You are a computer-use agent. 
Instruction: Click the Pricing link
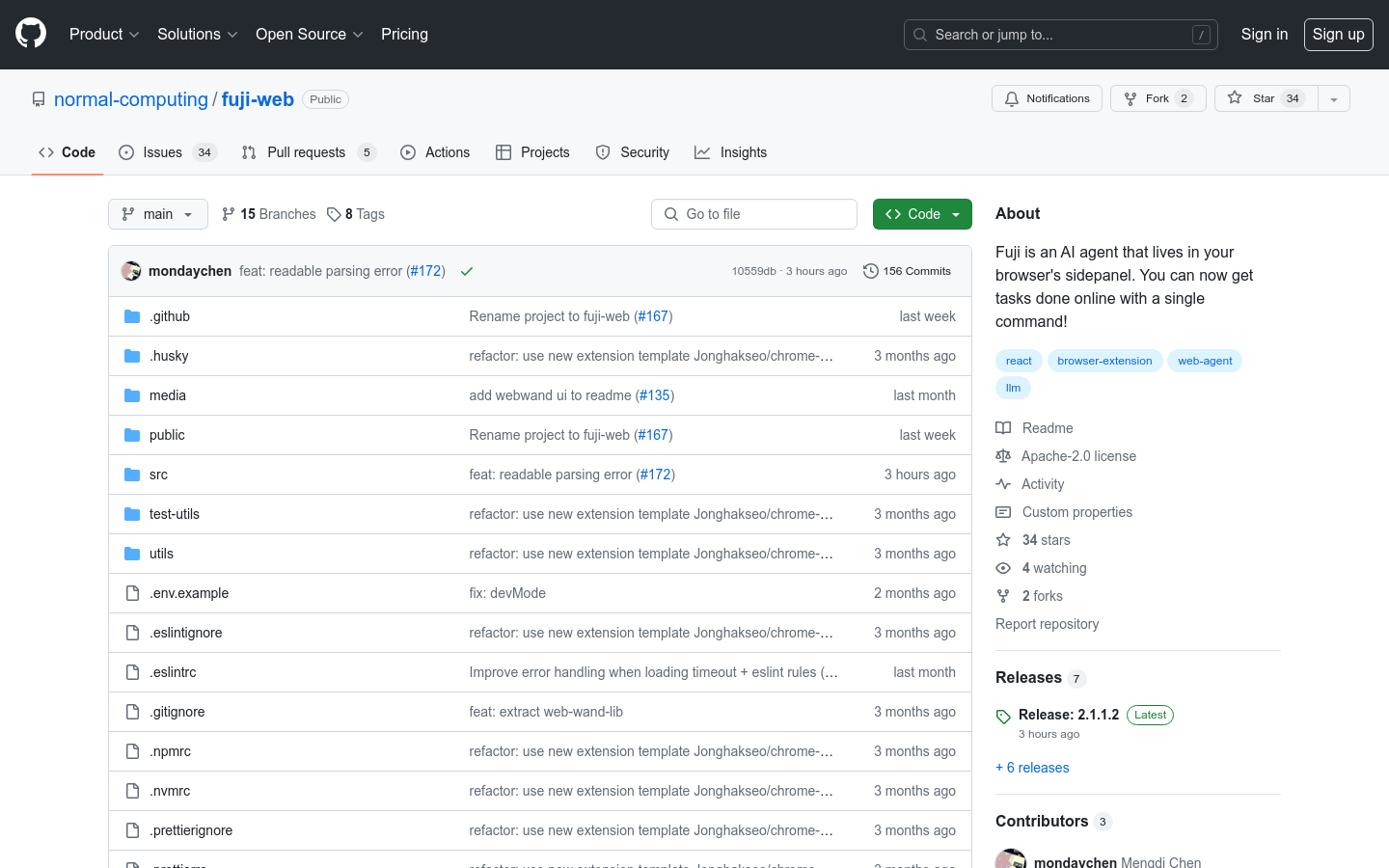[404, 34]
